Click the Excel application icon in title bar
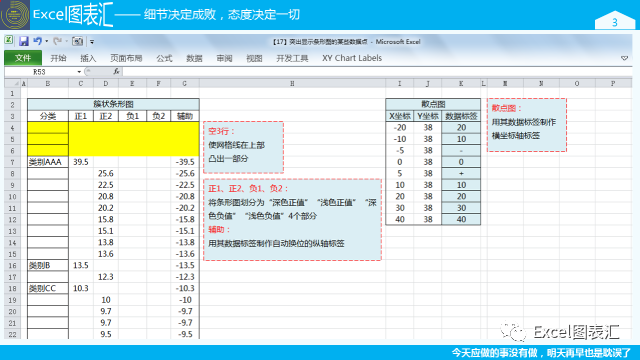 tap(9, 40)
